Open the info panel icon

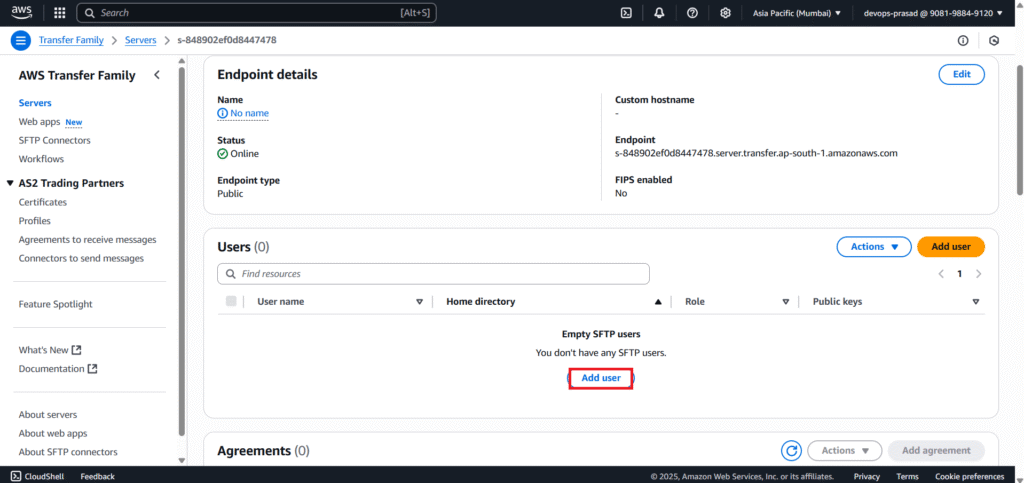963,40
